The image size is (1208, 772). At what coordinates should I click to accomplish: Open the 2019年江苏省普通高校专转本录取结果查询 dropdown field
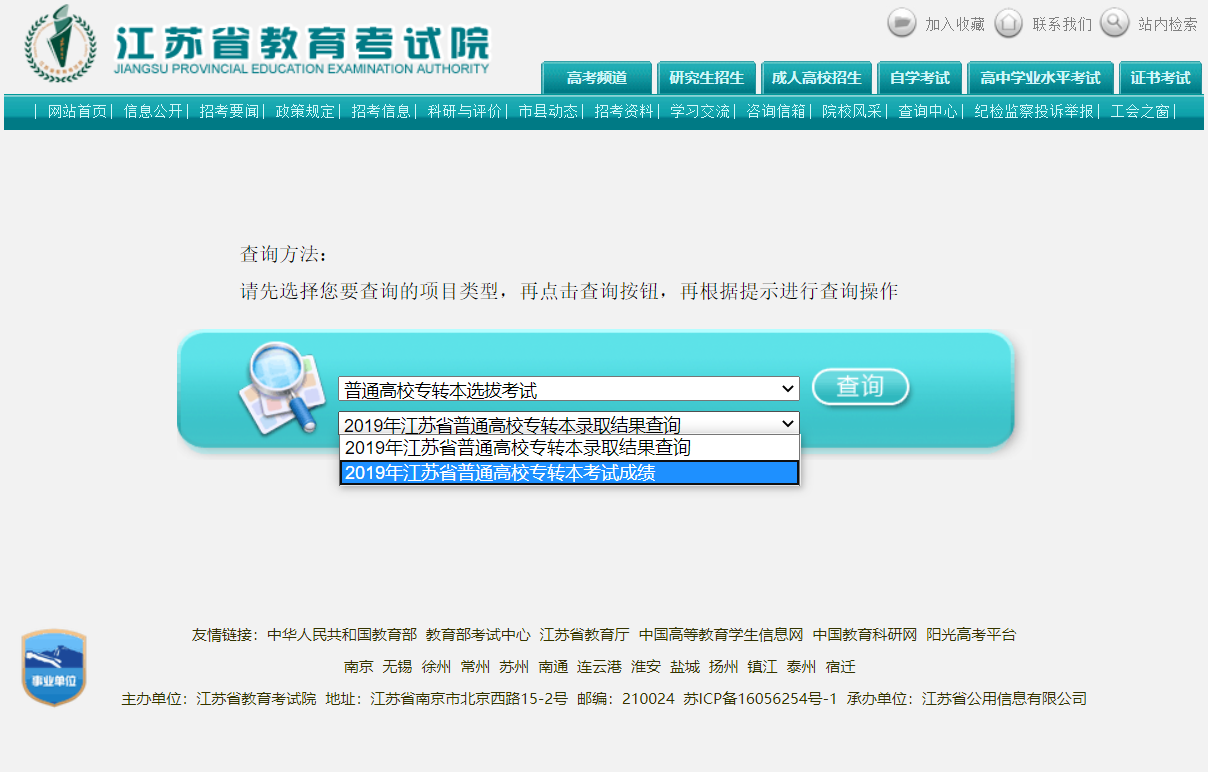point(569,424)
